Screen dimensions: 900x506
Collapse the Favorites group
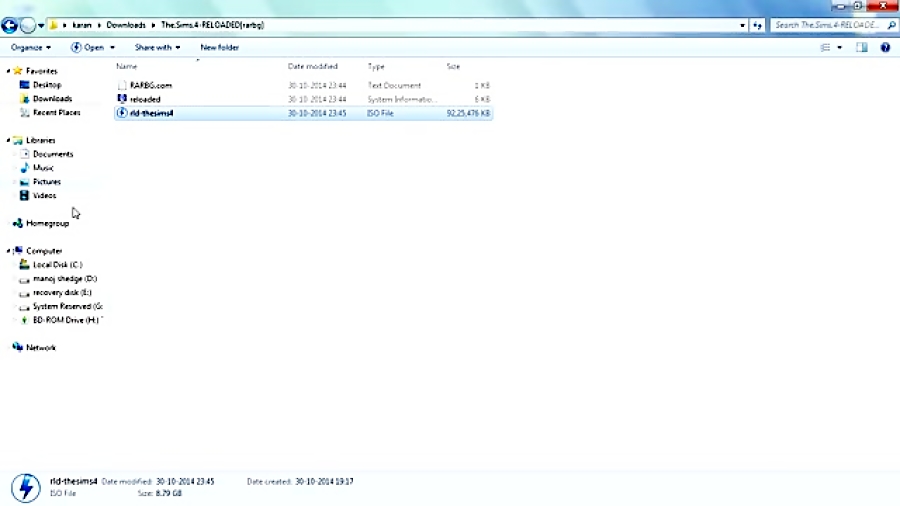8,71
